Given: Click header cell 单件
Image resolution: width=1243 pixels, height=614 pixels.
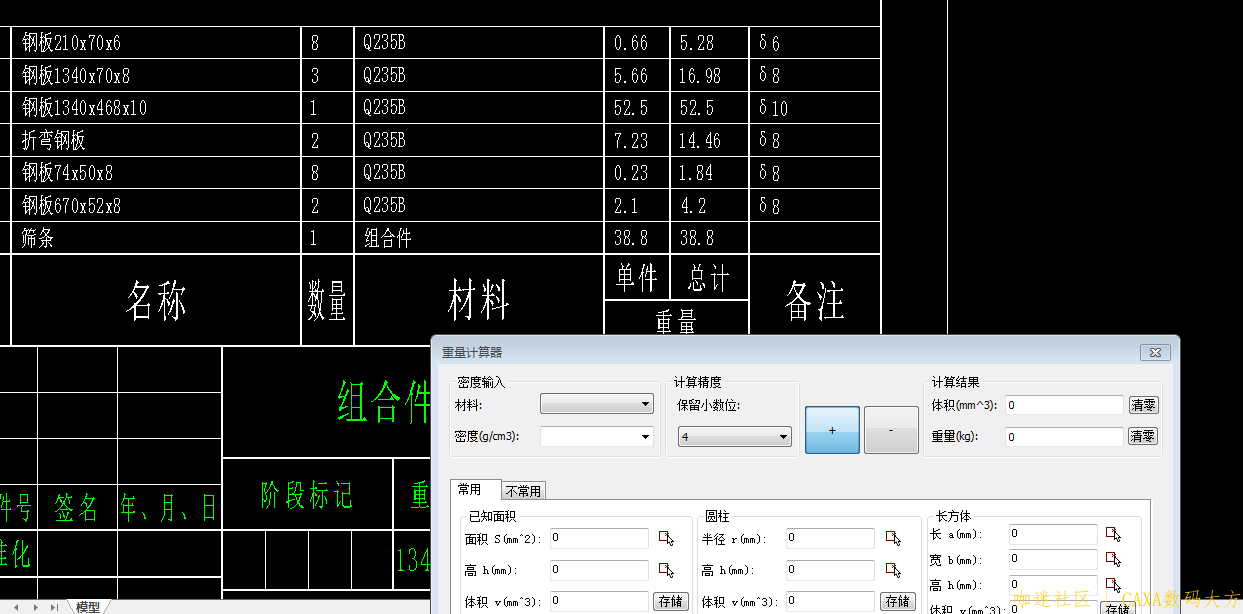Looking at the screenshot, I should (637, 277).
